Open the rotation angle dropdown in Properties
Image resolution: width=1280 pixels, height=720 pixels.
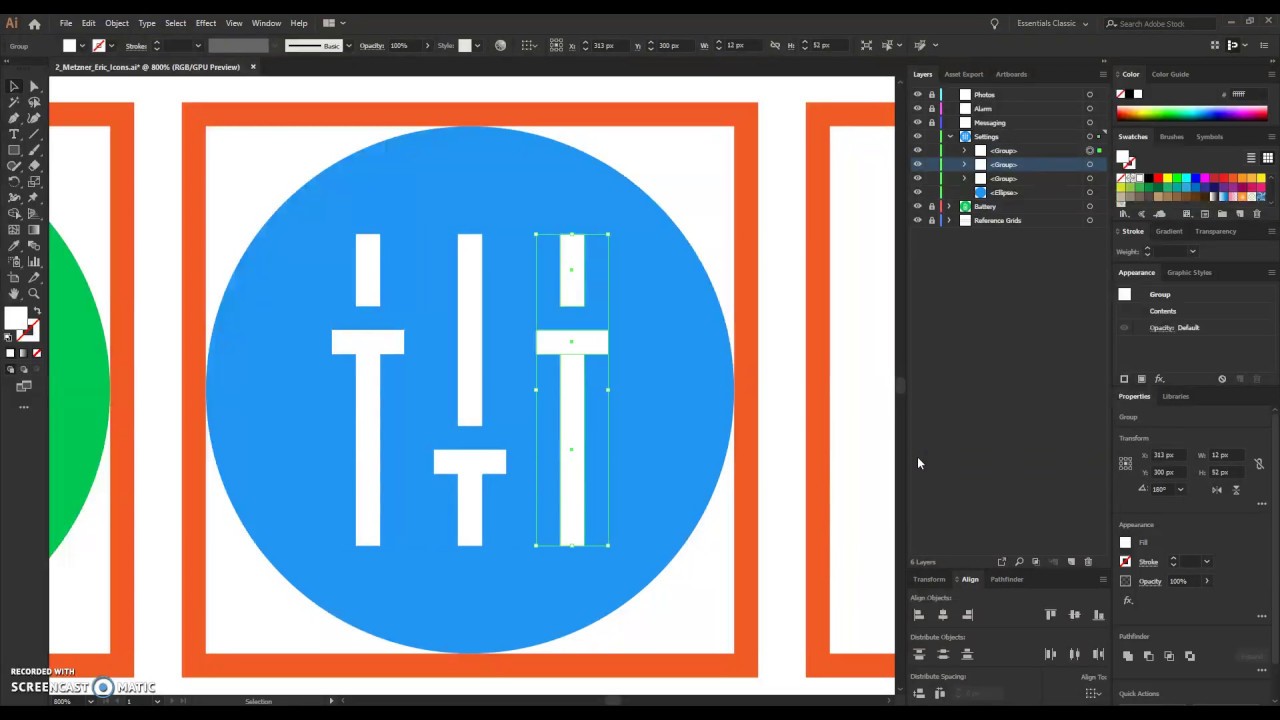coord(1180,489)
